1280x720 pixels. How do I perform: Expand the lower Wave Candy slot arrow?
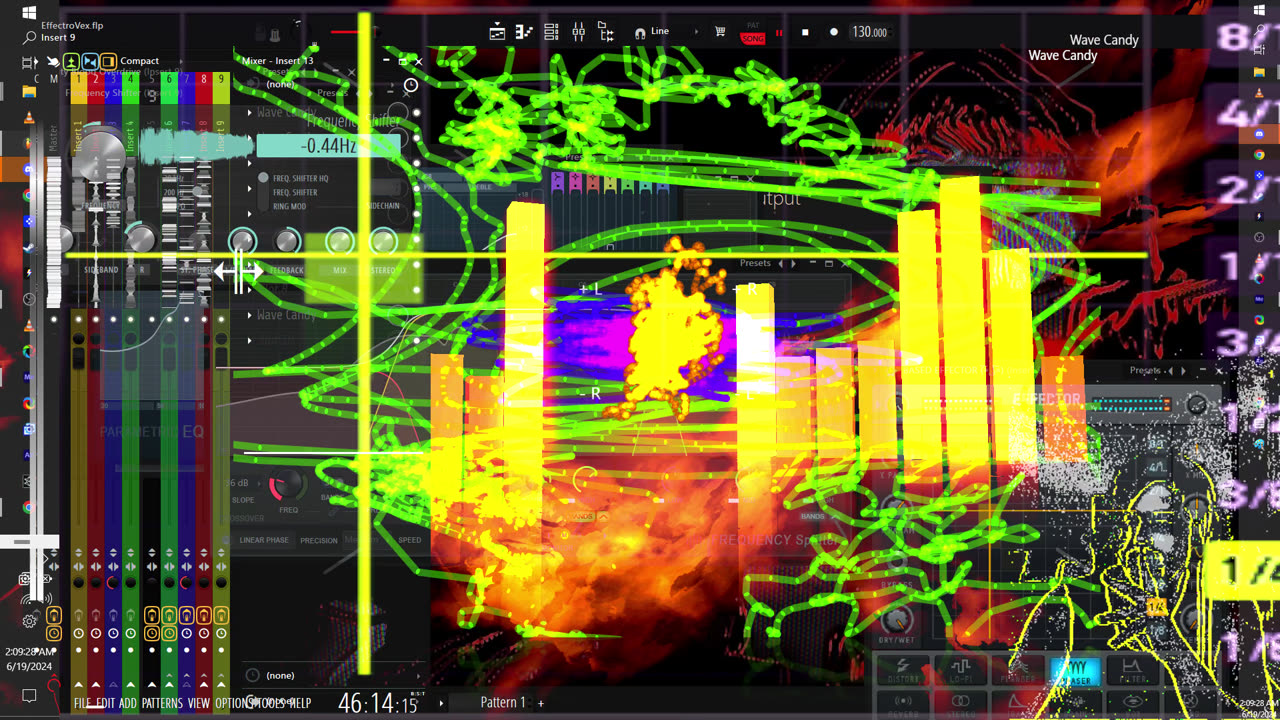pos(250,314)
